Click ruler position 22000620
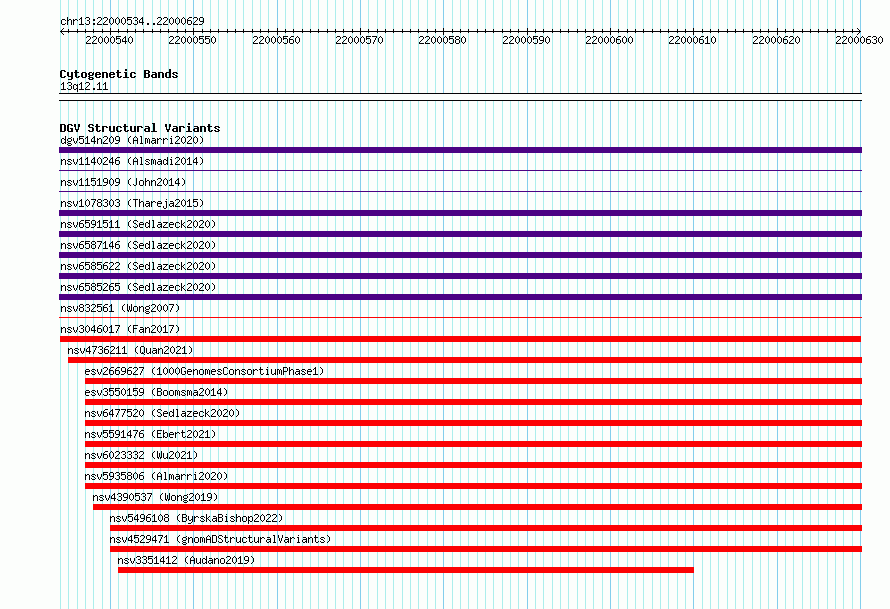890x609 pixels. [x=776, y=40]
